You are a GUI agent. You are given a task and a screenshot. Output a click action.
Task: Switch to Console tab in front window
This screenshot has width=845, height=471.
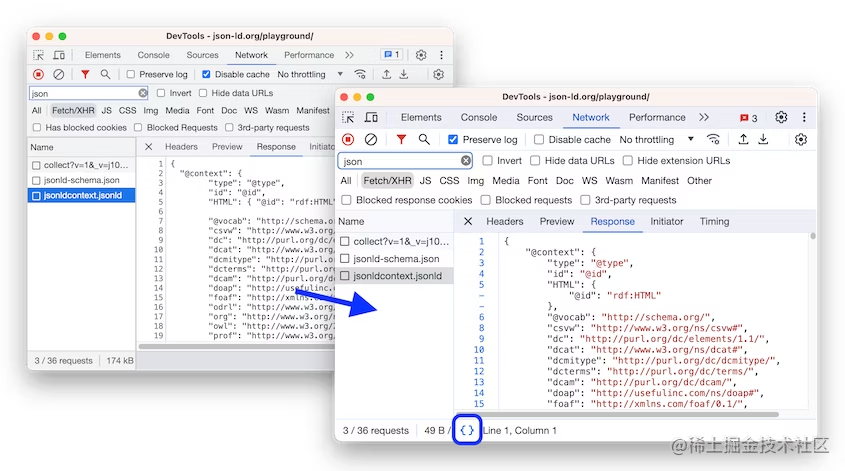[479, 117]
